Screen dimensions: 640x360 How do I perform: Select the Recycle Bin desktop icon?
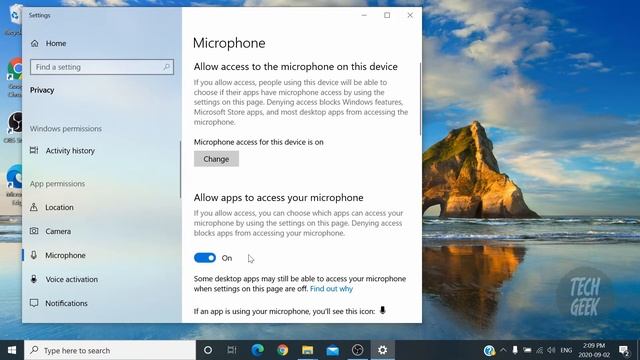15,20
